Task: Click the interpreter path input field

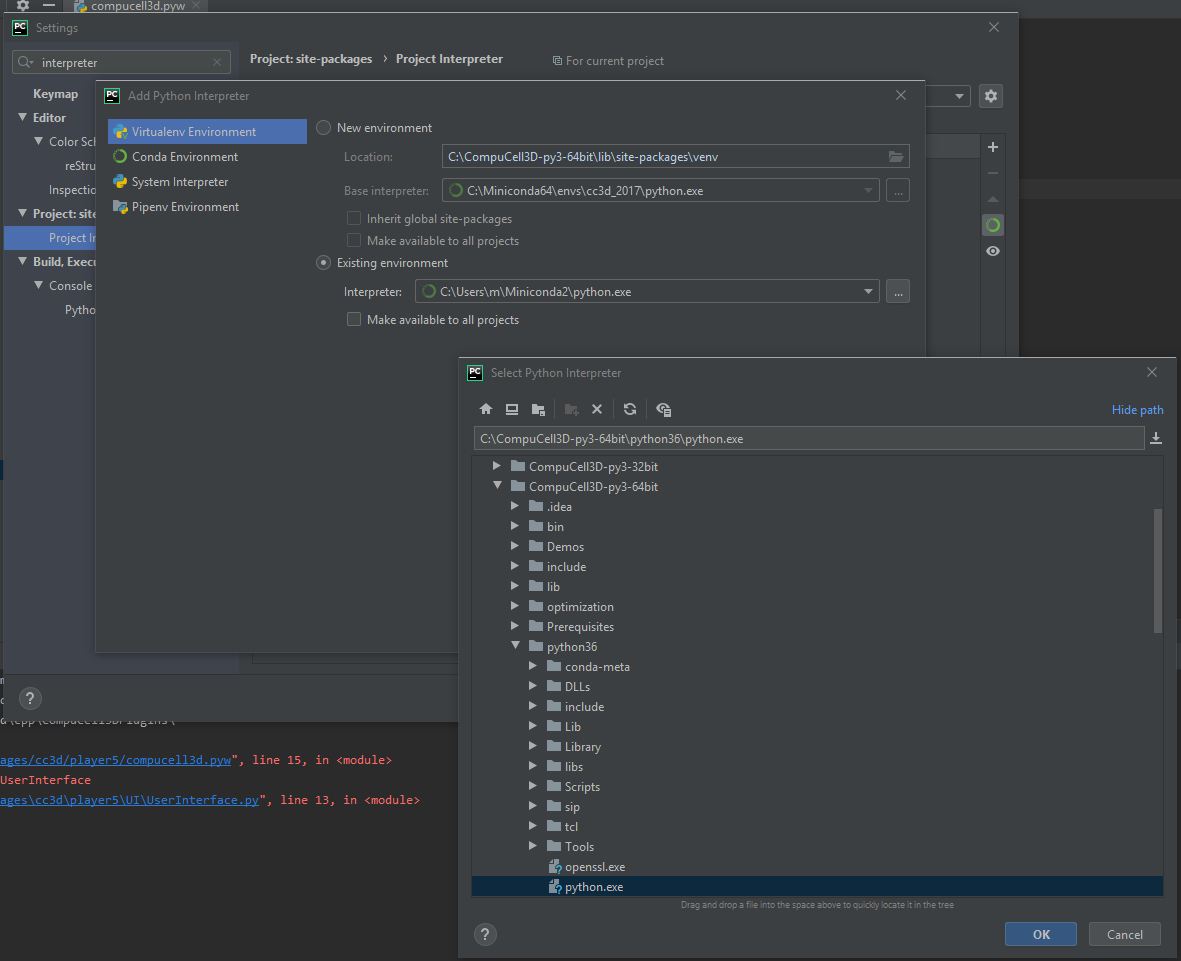Action: (809, 438)
